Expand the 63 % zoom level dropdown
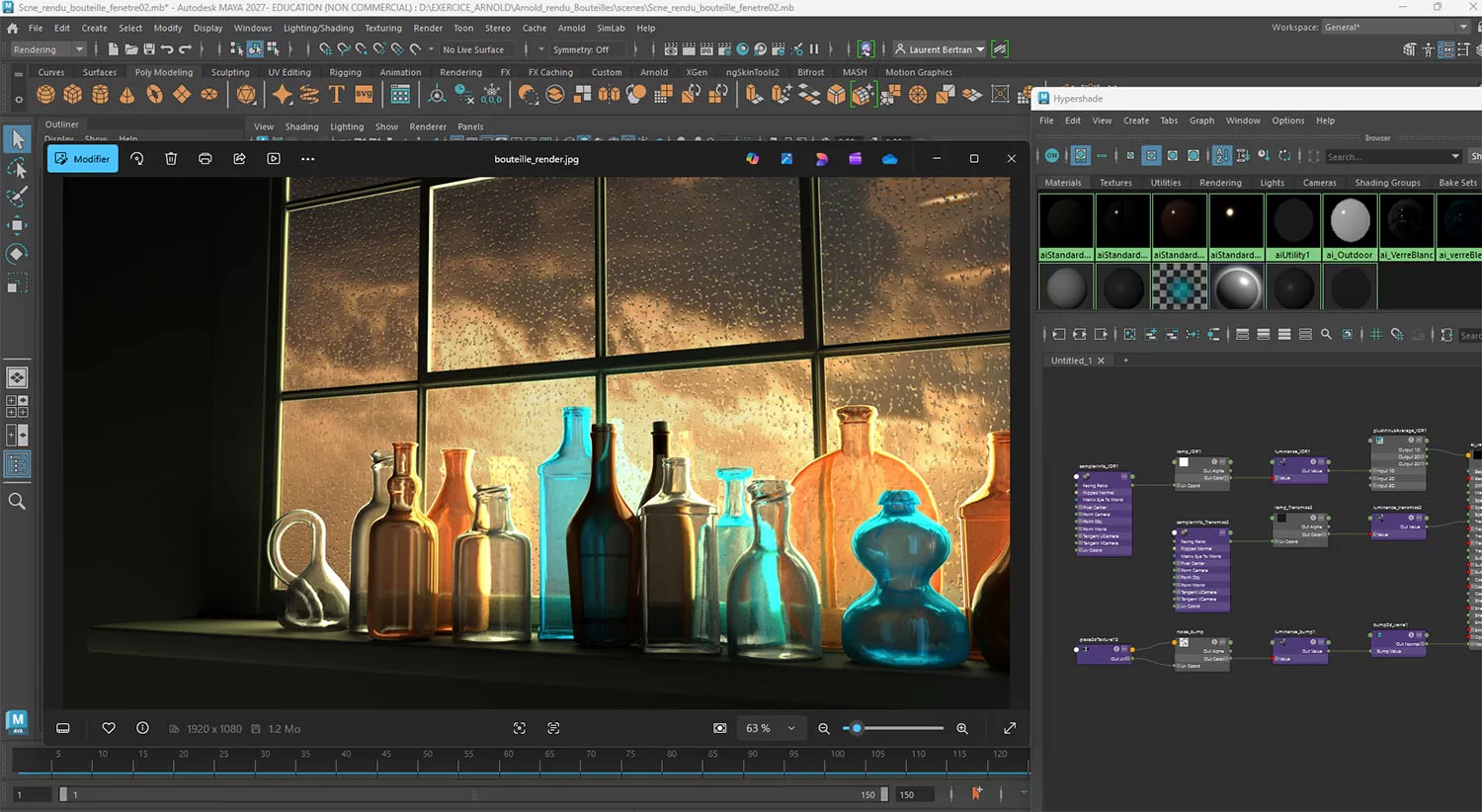The width and height of the screenshot is (1482, 812). 791,728
